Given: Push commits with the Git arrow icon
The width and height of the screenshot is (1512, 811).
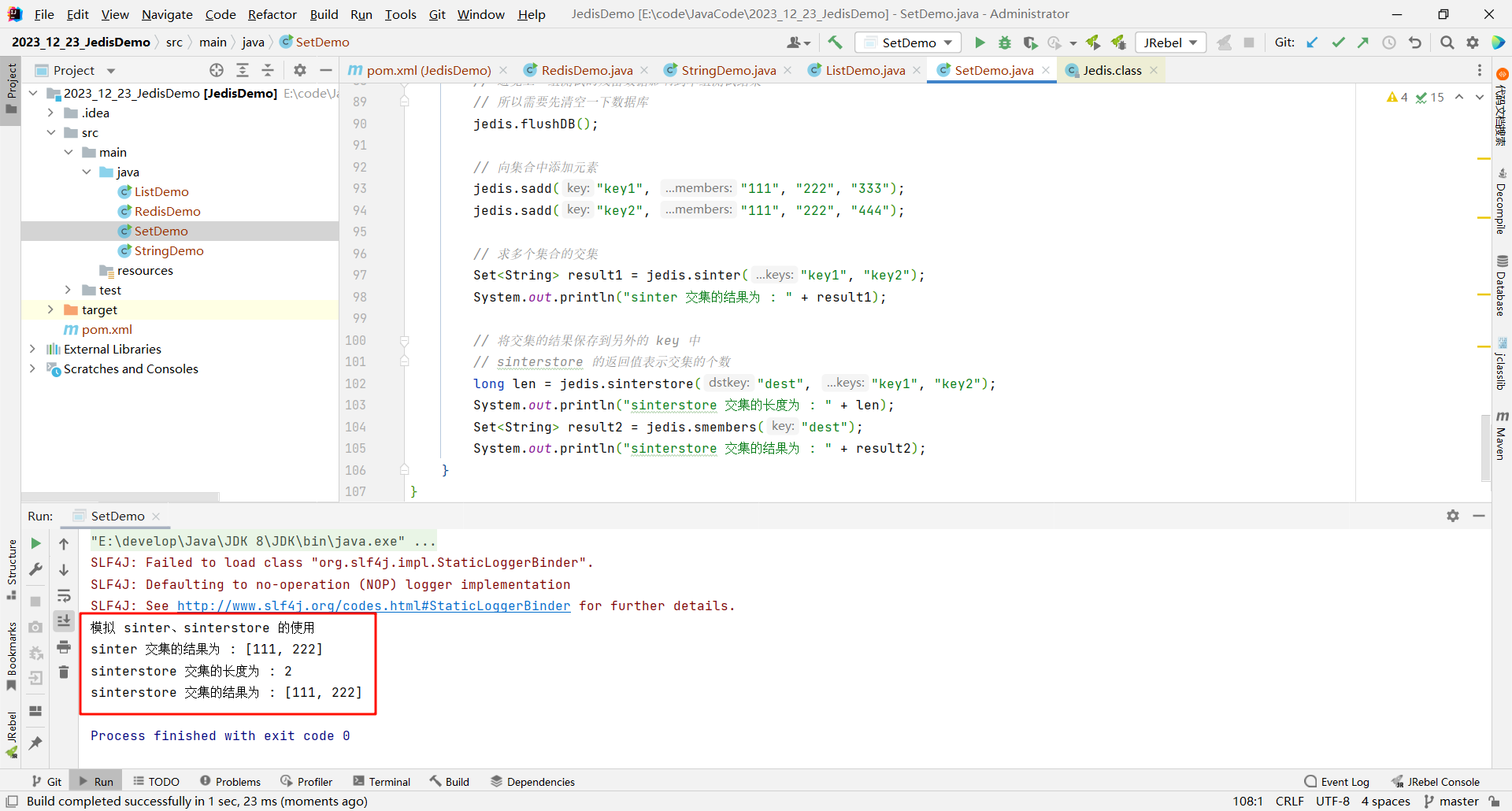Looking at the screenshot, I should click(1363, 43).
